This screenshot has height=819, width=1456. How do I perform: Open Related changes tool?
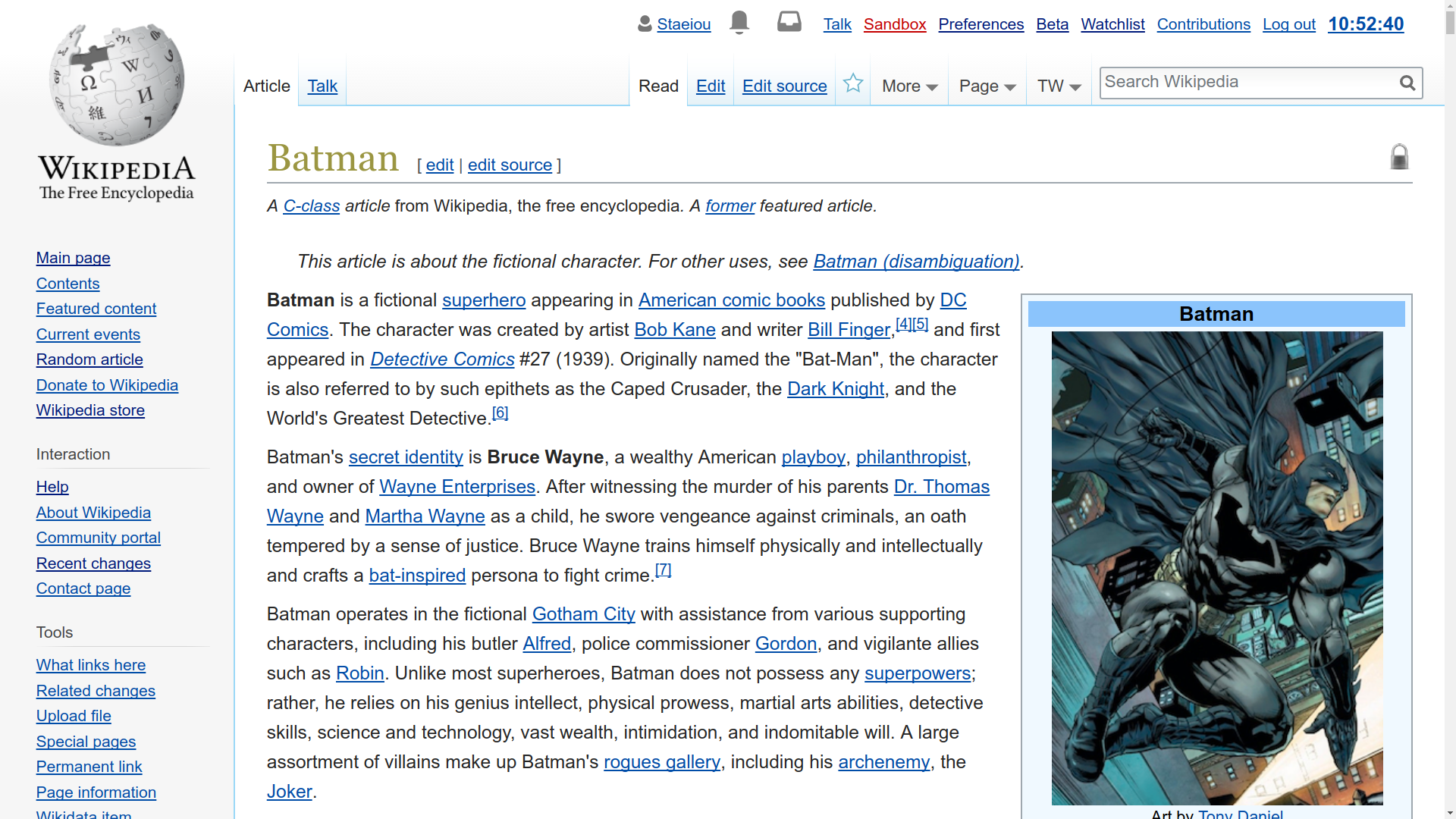click(96, 691)
